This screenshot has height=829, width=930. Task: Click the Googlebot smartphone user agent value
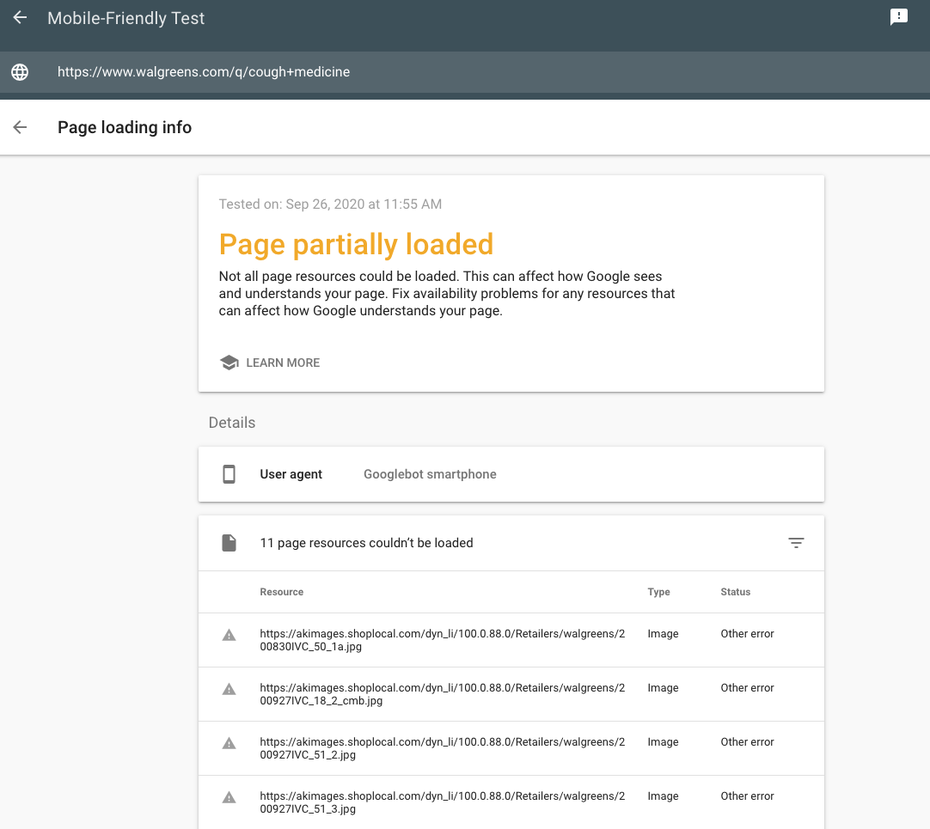tap(430, 474)
